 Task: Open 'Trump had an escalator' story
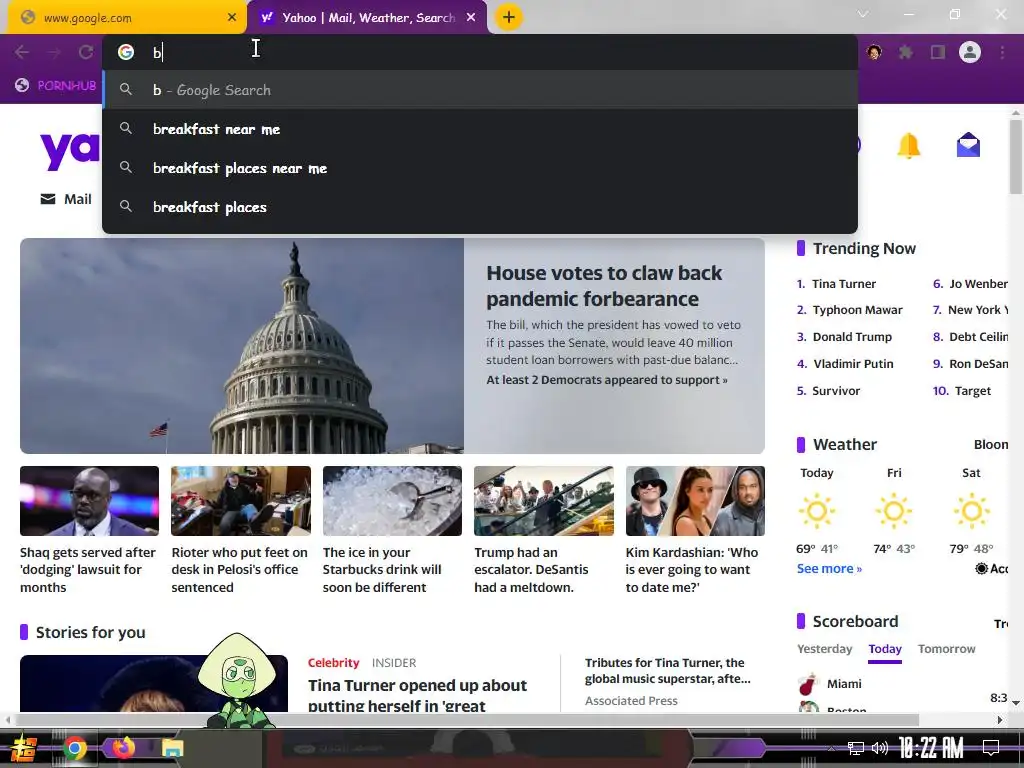point(531,569)
